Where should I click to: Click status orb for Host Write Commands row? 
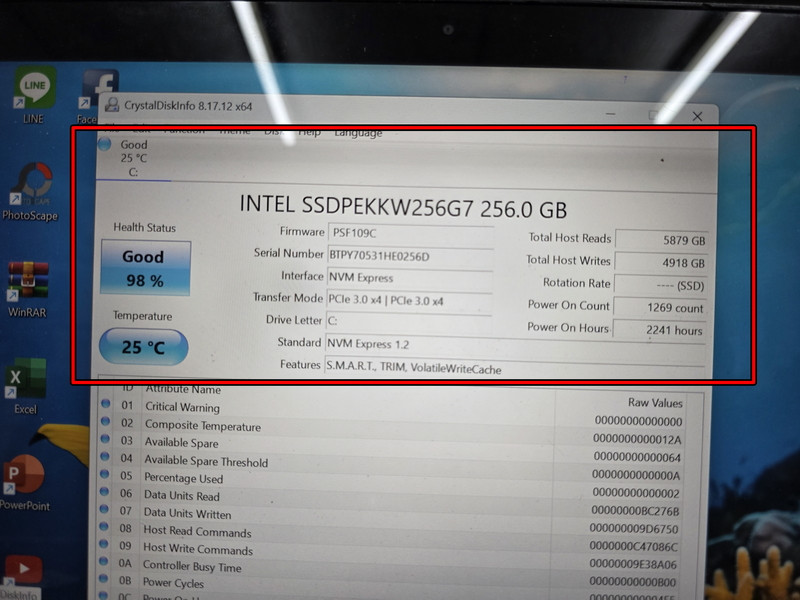pos(104,544)
